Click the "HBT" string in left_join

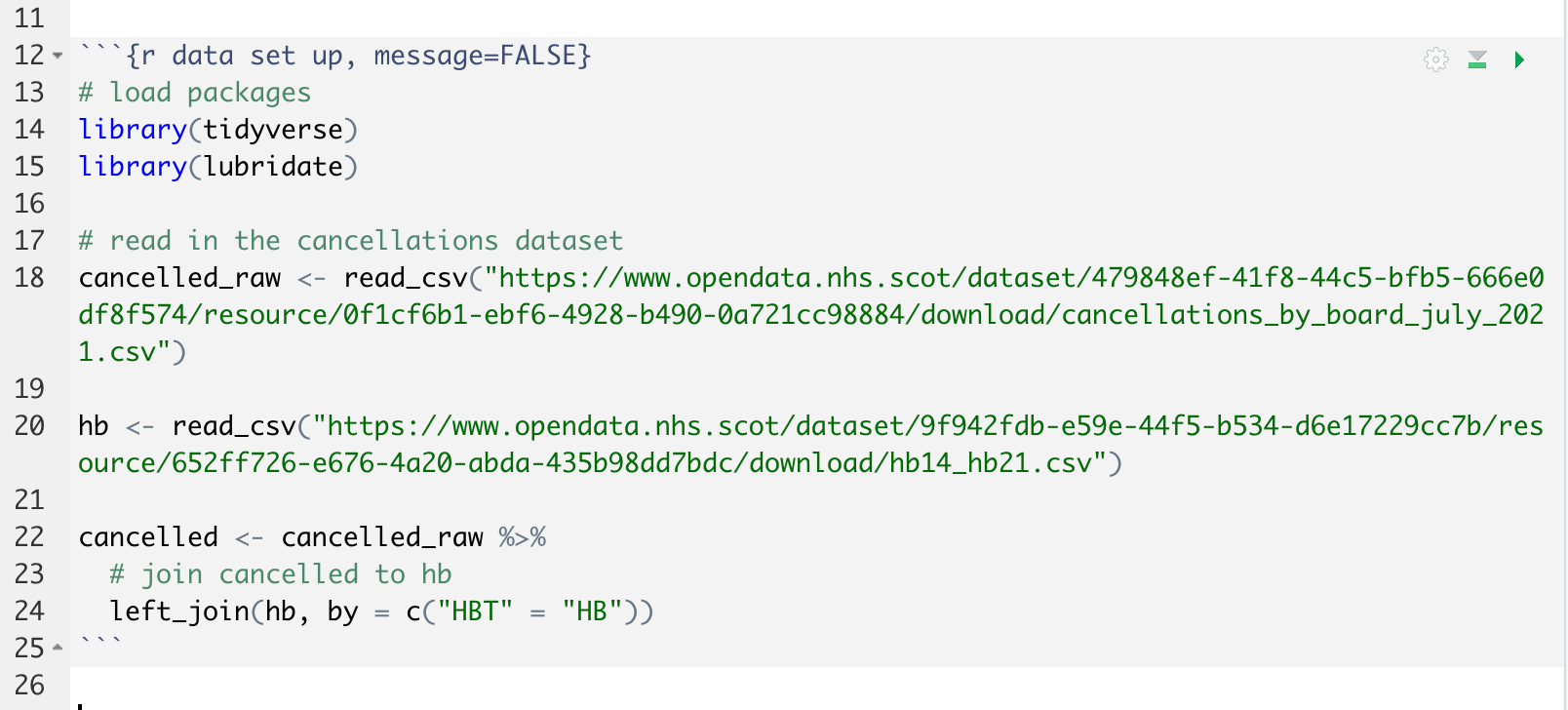pos(475,611)
